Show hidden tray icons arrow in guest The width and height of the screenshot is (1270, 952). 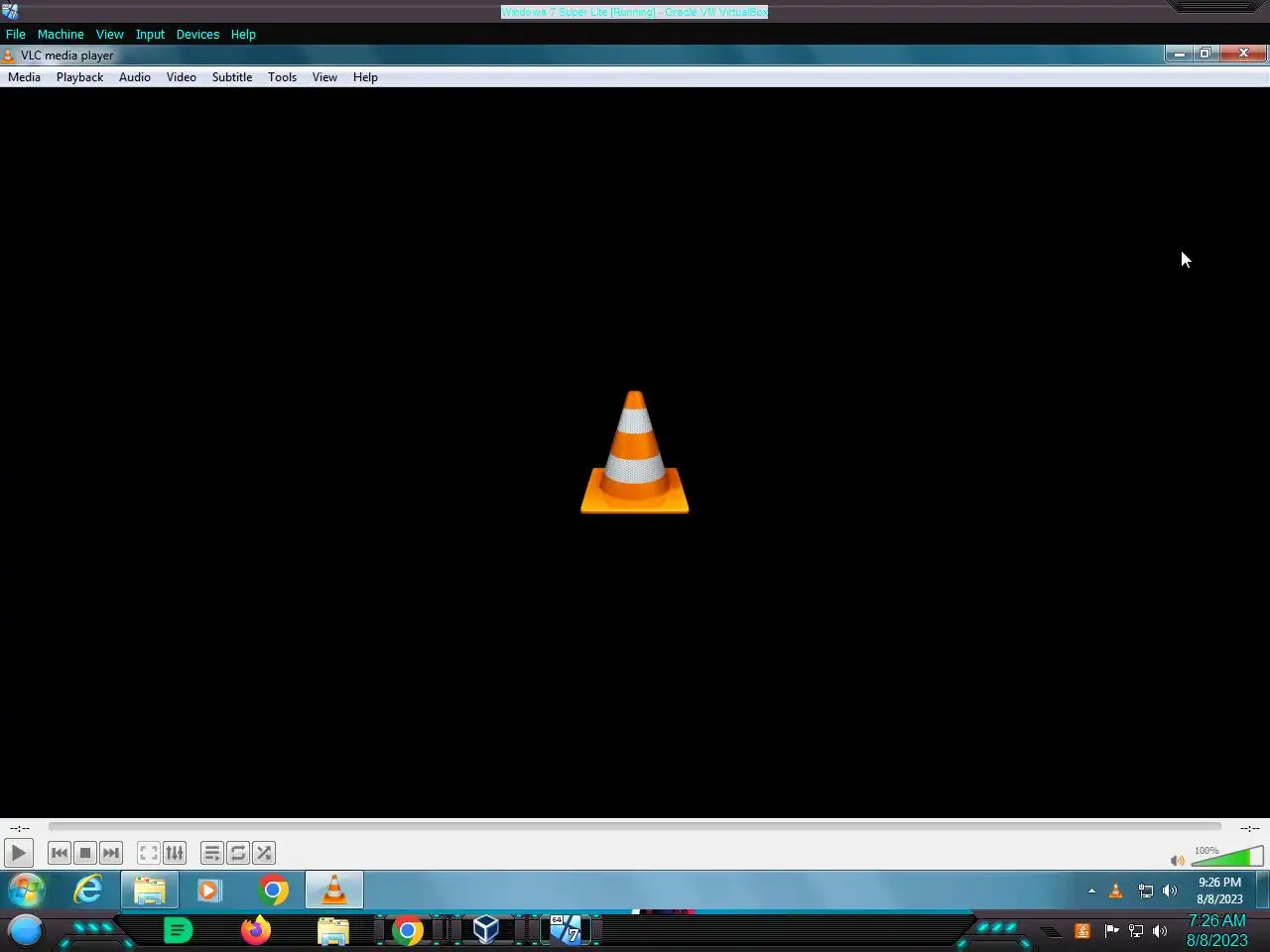pos(1091,891)
